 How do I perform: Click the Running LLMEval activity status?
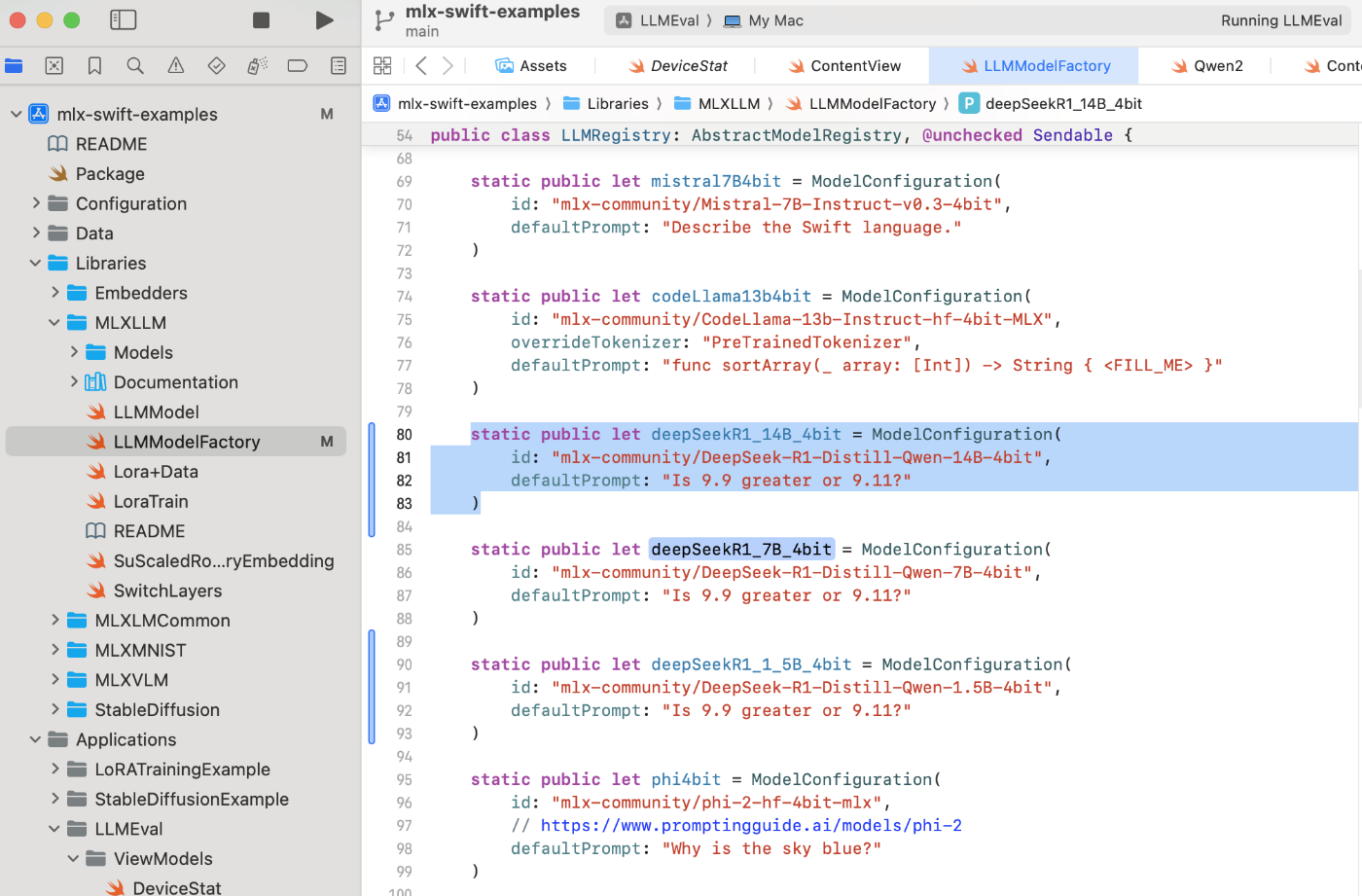(1281, 20)
